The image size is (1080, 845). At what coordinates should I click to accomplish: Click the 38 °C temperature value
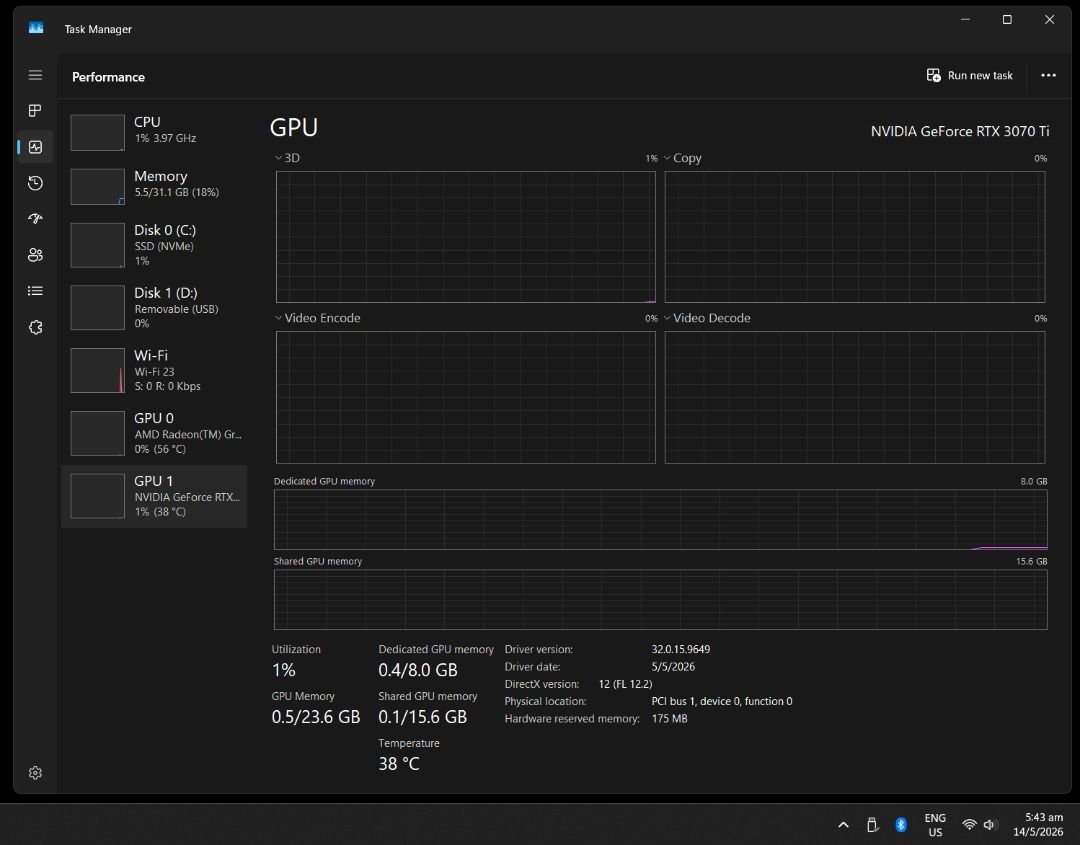click(399, 764)
